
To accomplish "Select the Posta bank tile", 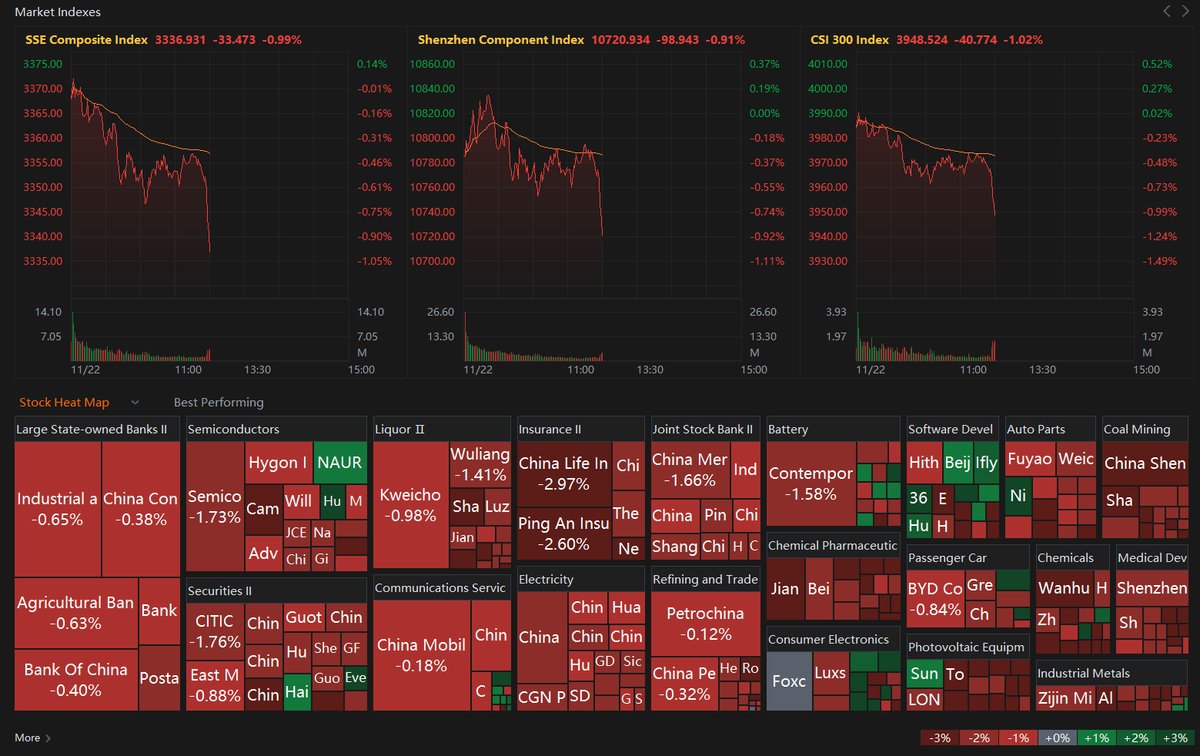I will point(159,678).
